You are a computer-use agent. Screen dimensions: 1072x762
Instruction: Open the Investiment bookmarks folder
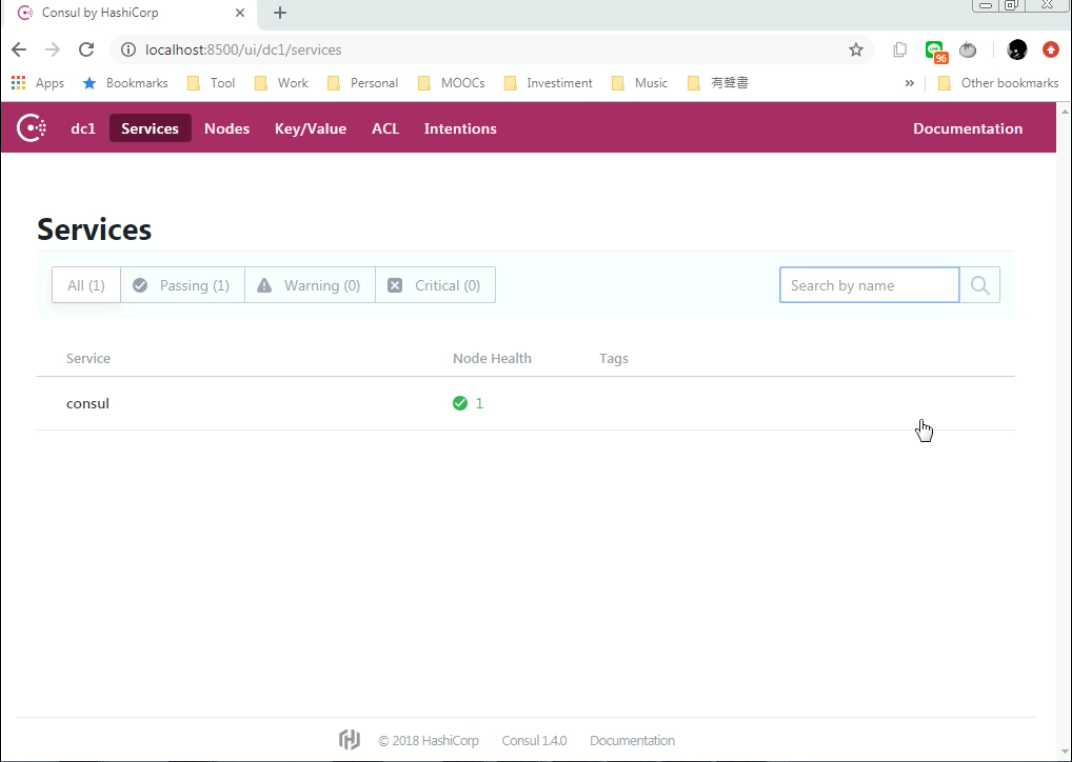point(548,83)
